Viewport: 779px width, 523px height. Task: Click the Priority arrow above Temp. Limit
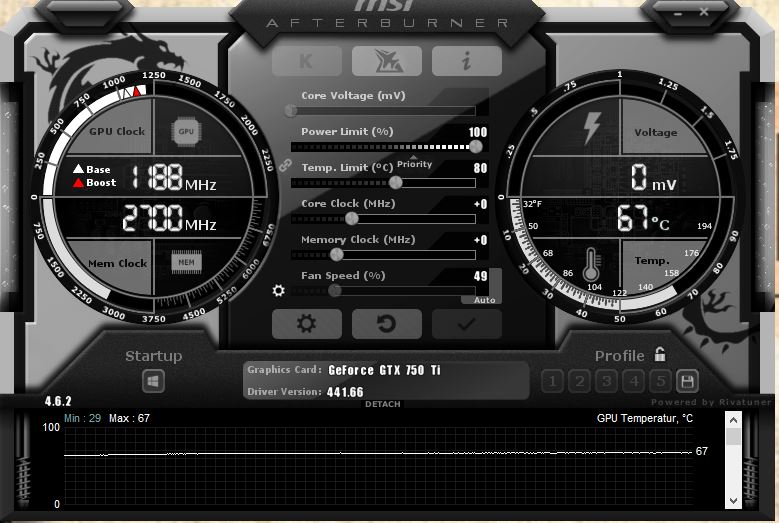(414, 157)
